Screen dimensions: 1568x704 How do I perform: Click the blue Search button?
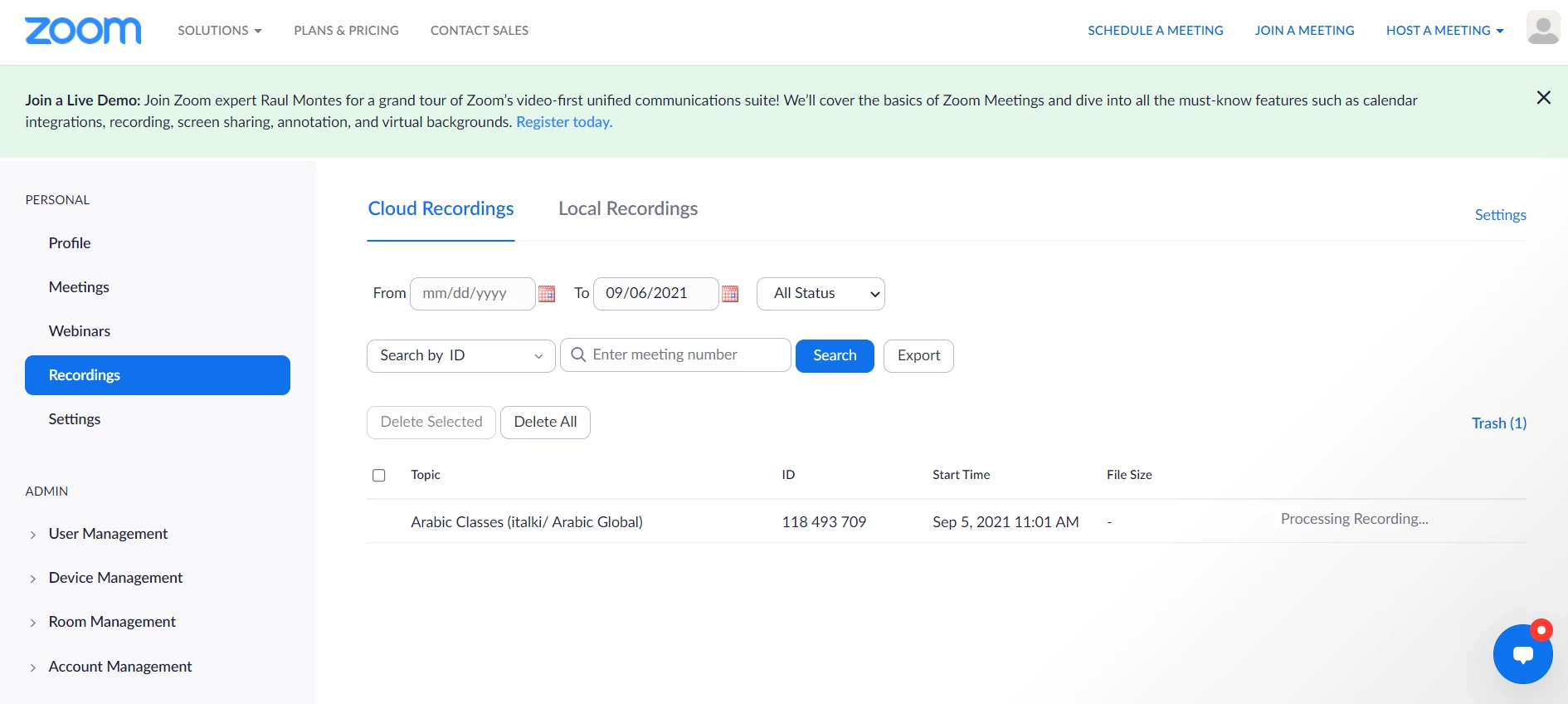[835, 356]
